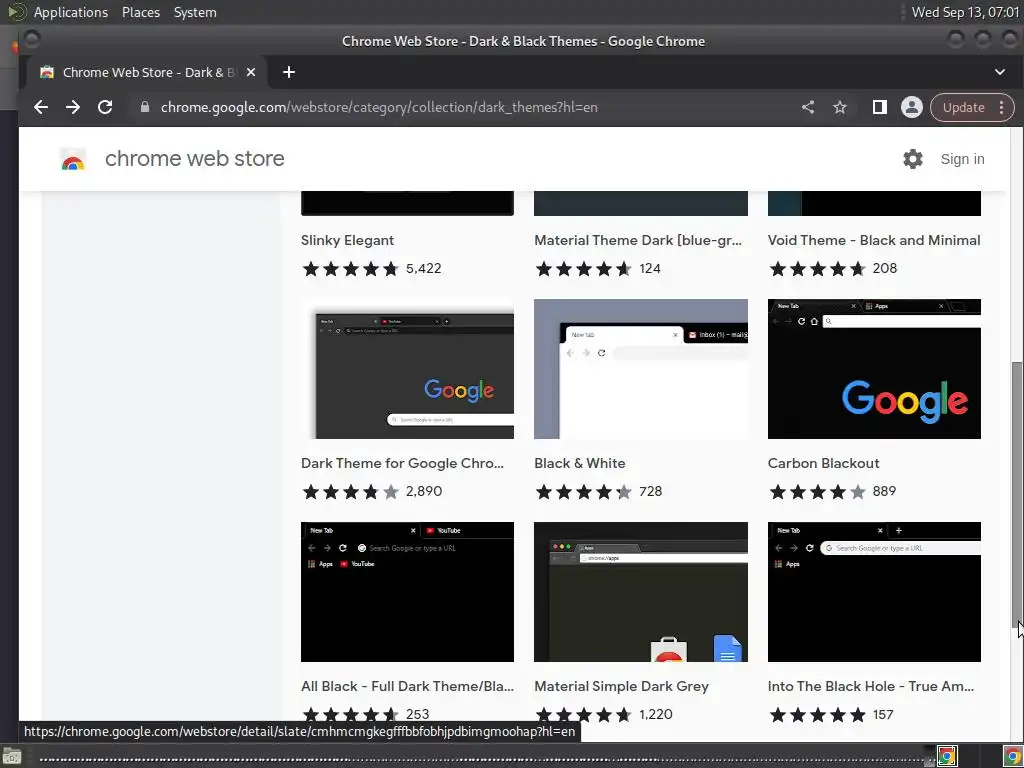Image resolution: width=1024 pixels, height=768 pixels.
Task: Open the Carbon Blackout theme thumbnail
Action: 874,369
